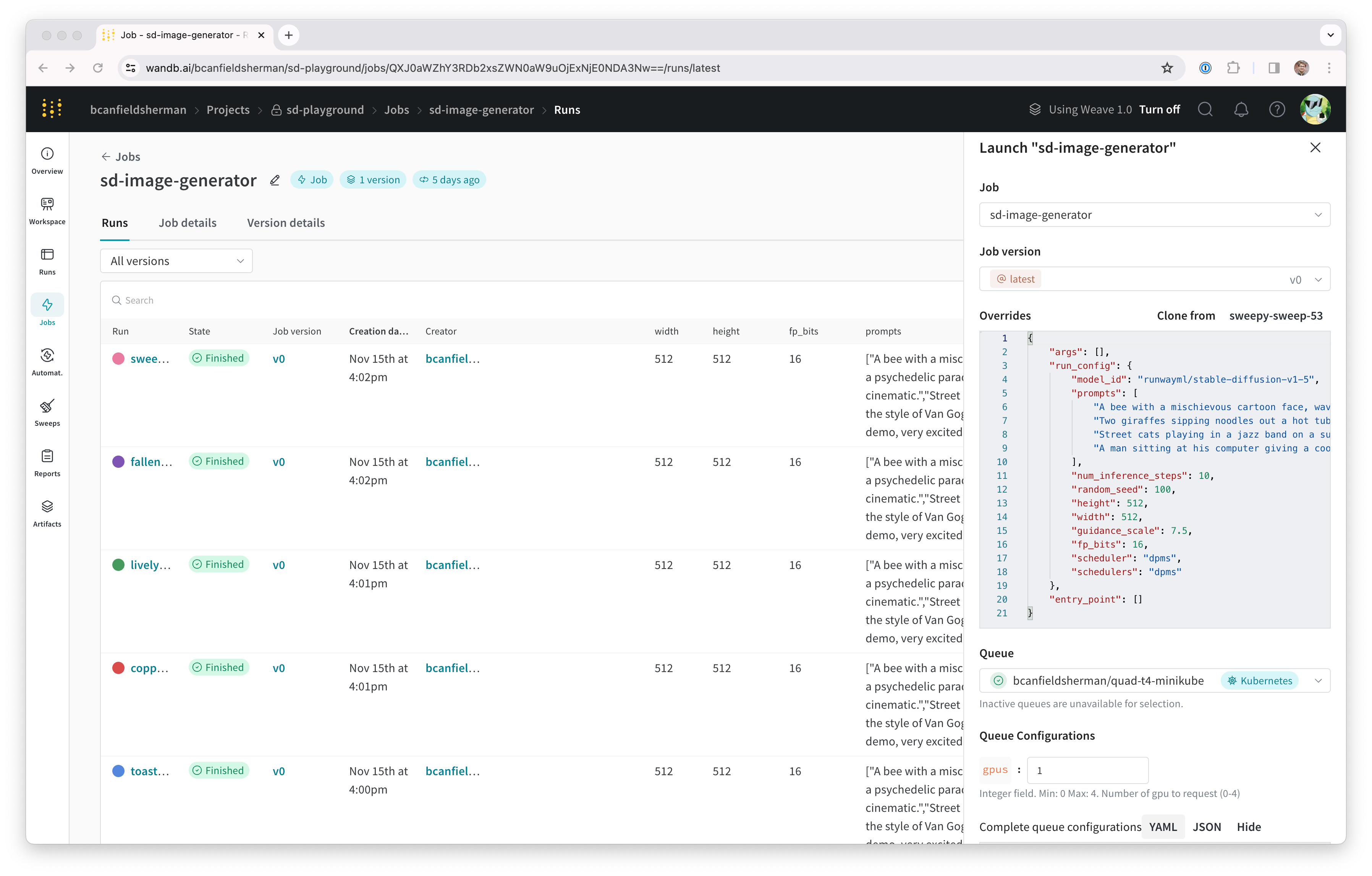The height and width of the screenshot is (876, 1372).
Task: Open the Queue selection dropdown
Action: point(1318,680)
